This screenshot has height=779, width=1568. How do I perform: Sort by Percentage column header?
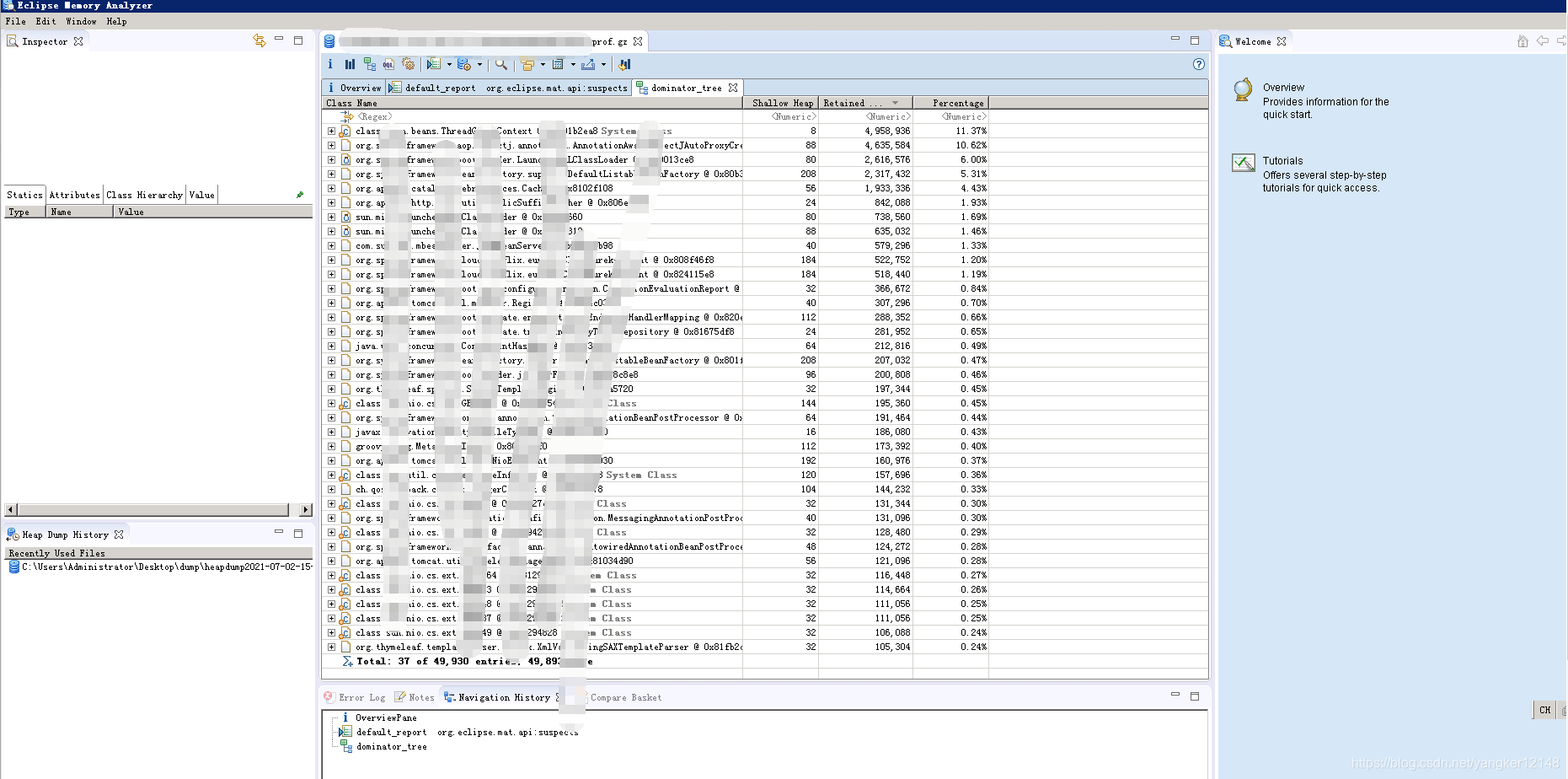(950, 103)
